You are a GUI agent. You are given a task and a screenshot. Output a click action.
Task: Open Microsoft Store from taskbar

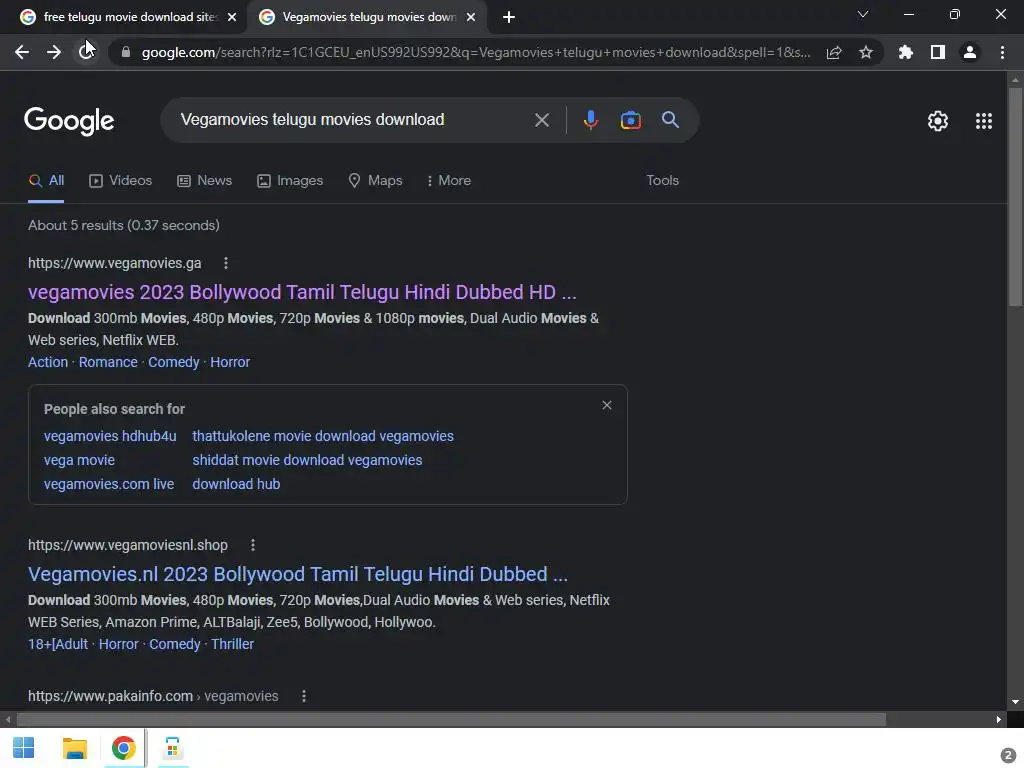(x=172, y=748)
